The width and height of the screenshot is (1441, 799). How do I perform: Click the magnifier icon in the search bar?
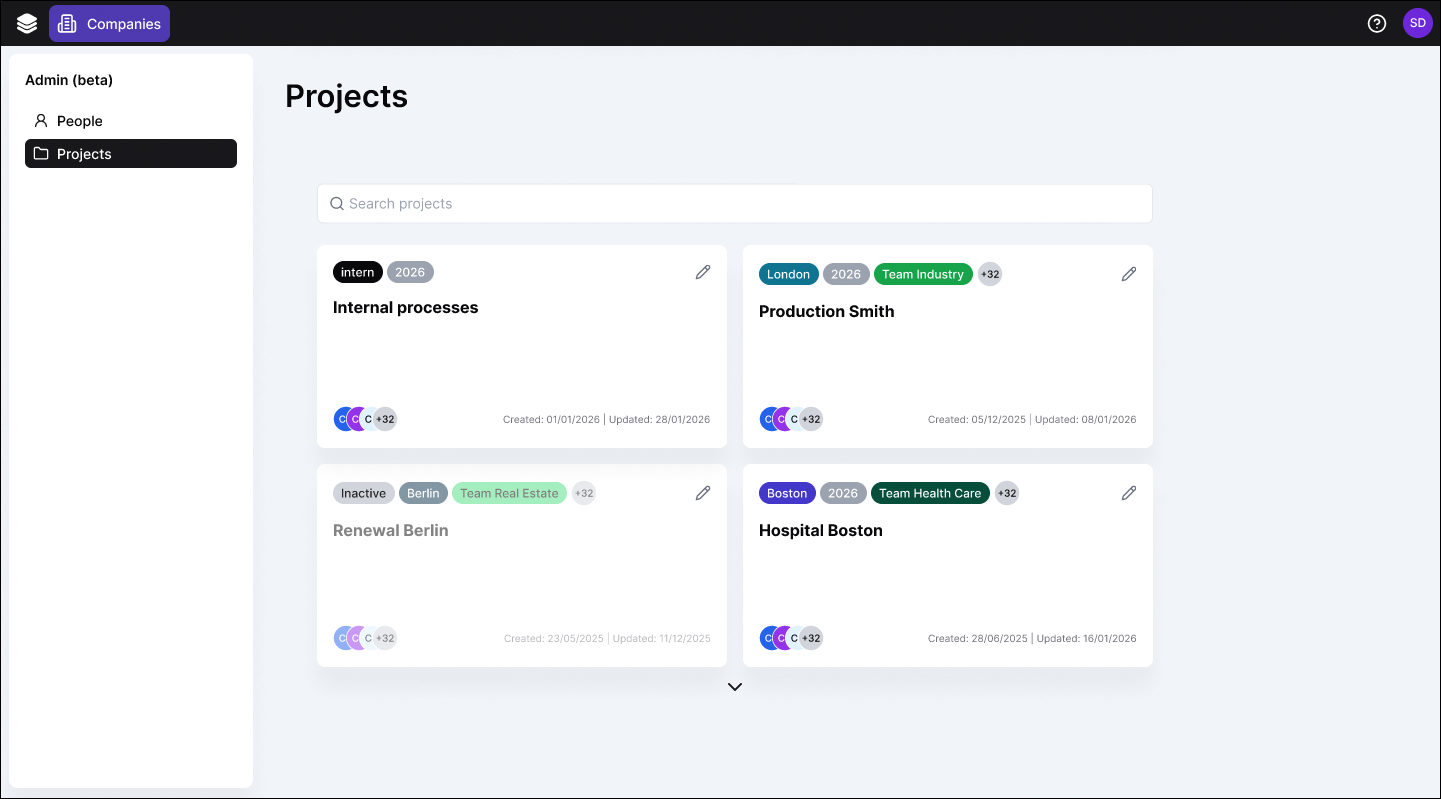(x=337, y=204)
